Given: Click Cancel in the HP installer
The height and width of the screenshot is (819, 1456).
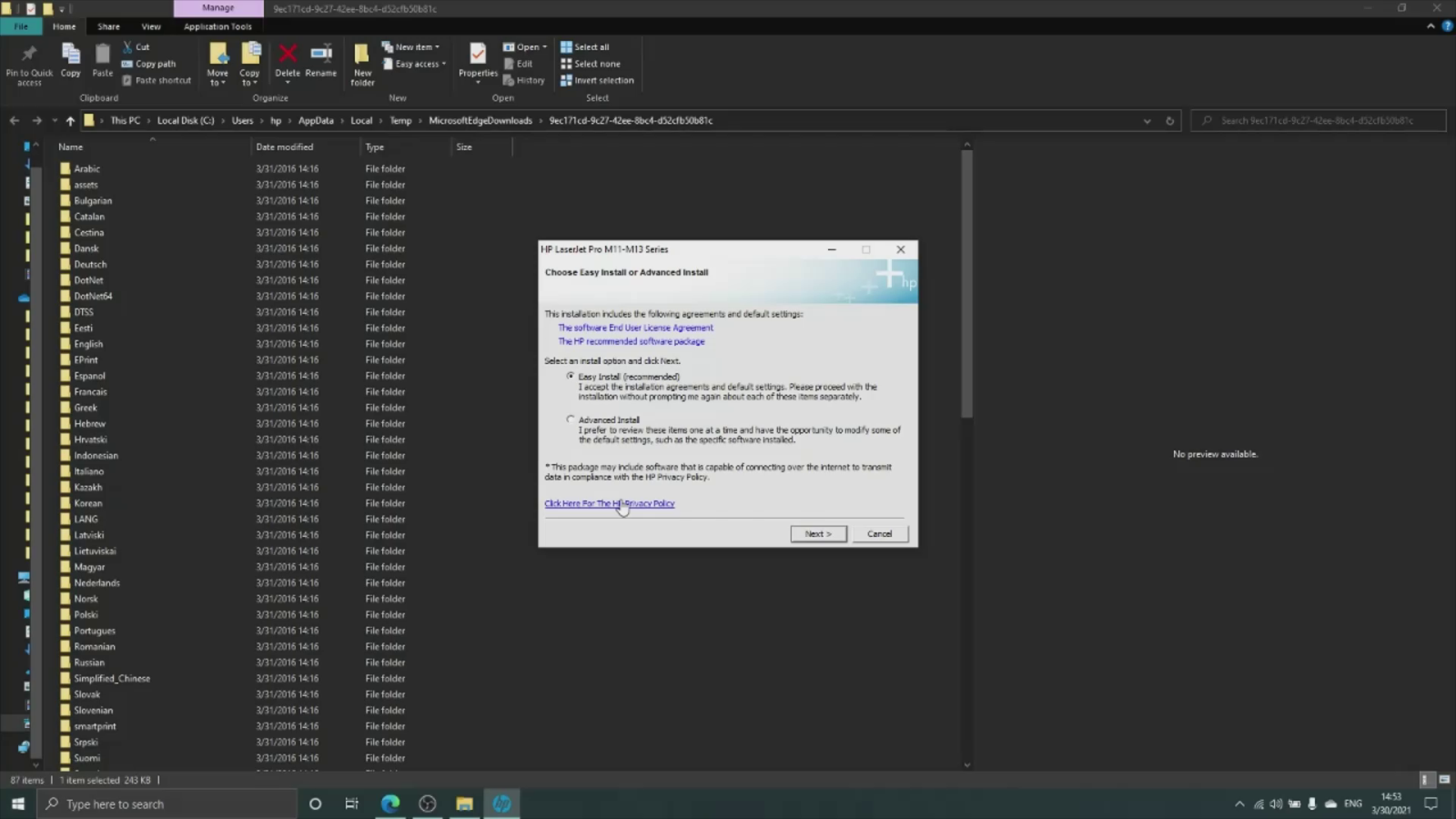Looking at the screenshot, I should coord(880,534).
